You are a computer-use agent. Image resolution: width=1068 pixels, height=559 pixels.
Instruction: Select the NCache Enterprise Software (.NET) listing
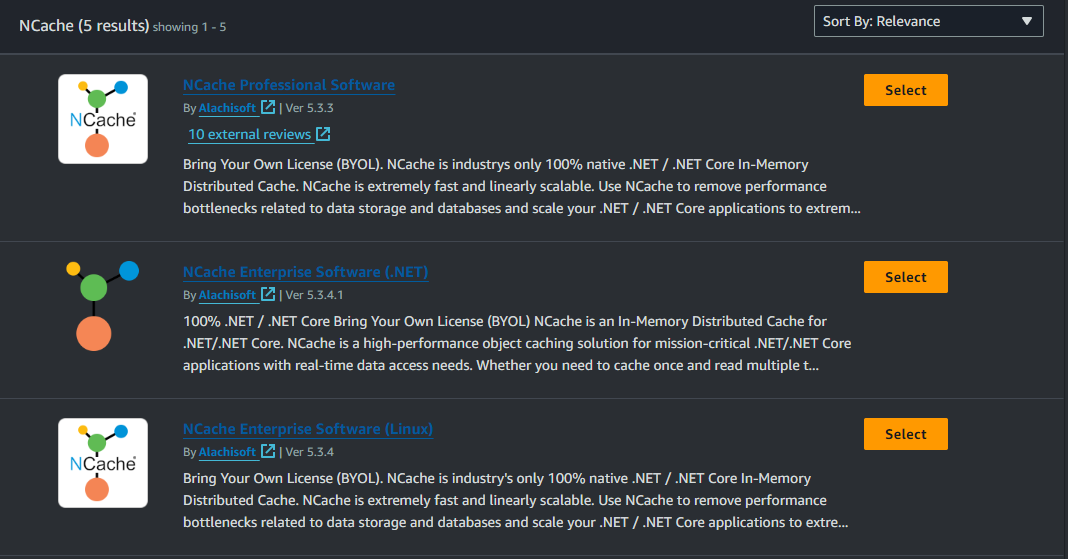(905, 277)
